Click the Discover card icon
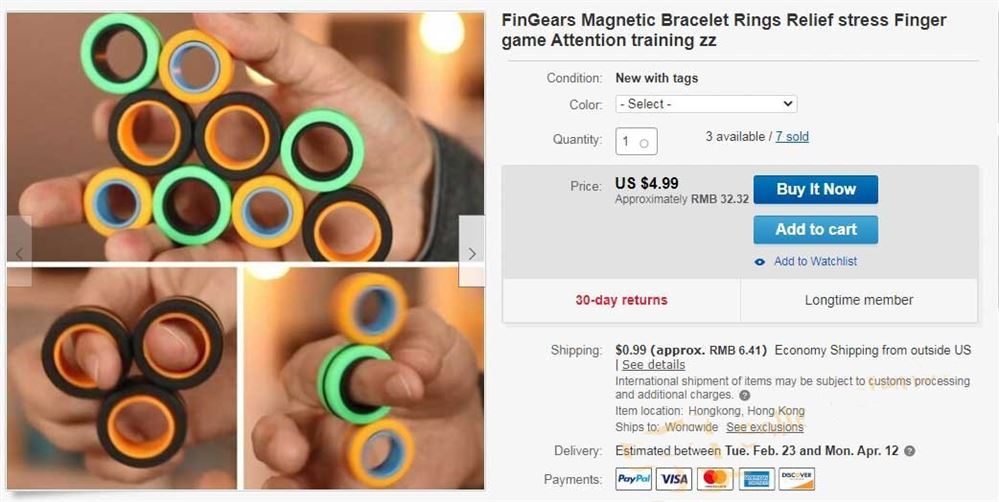 (797, 478)
